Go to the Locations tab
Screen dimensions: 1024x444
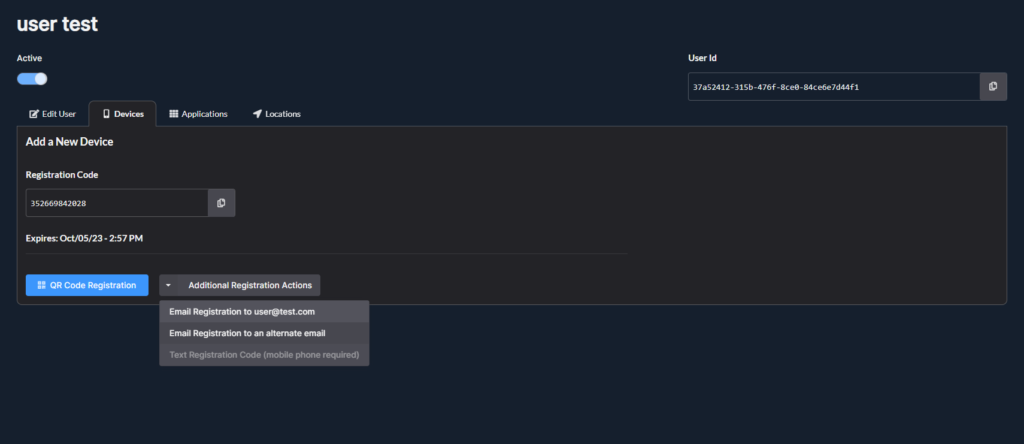click(277, 114)
